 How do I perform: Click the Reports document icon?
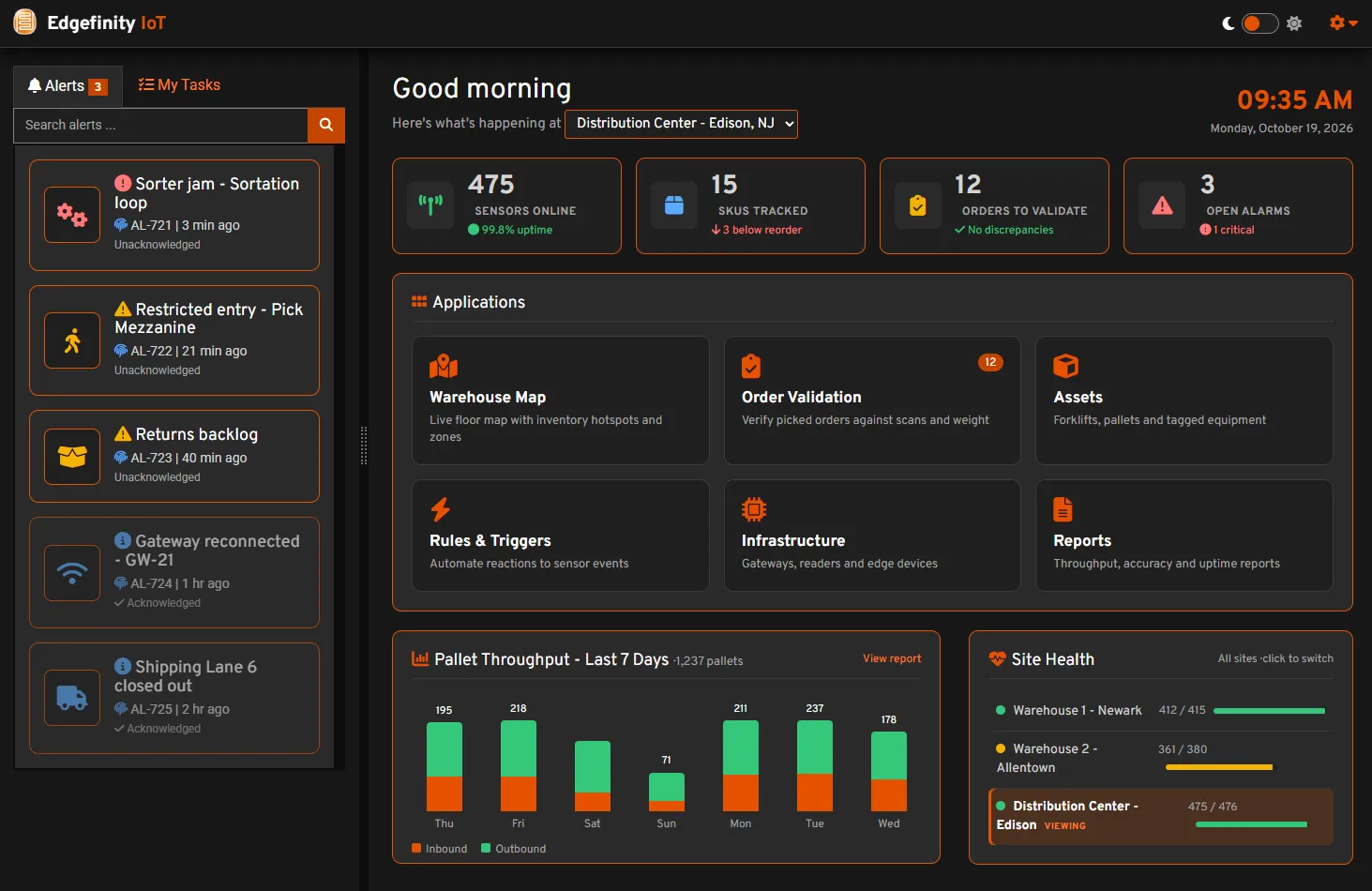click(x=1063, y=509)
